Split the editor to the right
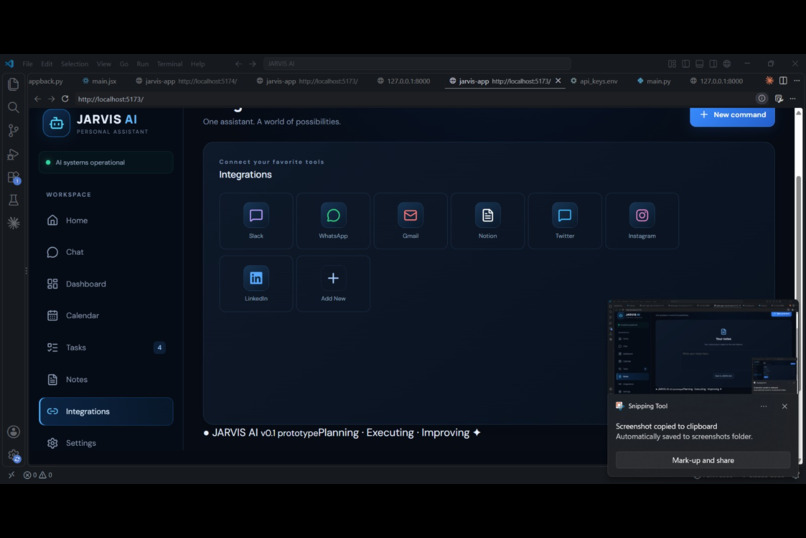 (783, 81)
